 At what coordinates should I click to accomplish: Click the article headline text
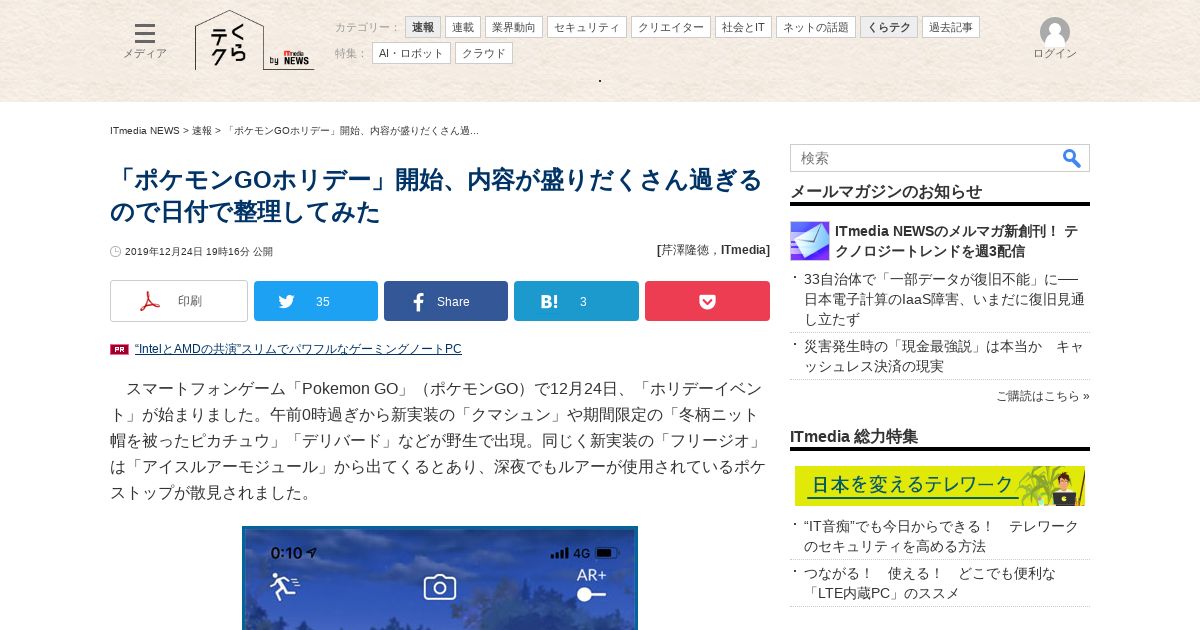click(436, 196)
